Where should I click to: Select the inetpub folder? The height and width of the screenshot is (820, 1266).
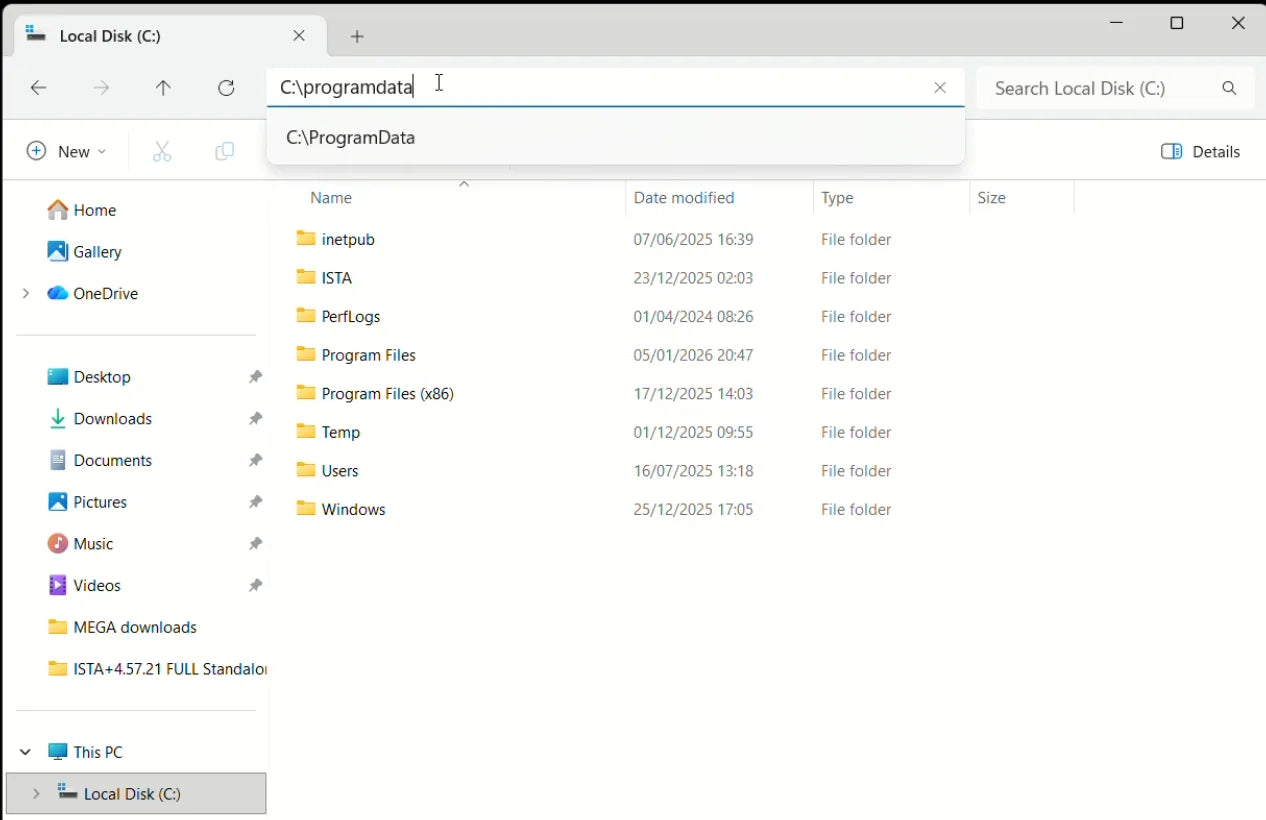pos(348,240)
